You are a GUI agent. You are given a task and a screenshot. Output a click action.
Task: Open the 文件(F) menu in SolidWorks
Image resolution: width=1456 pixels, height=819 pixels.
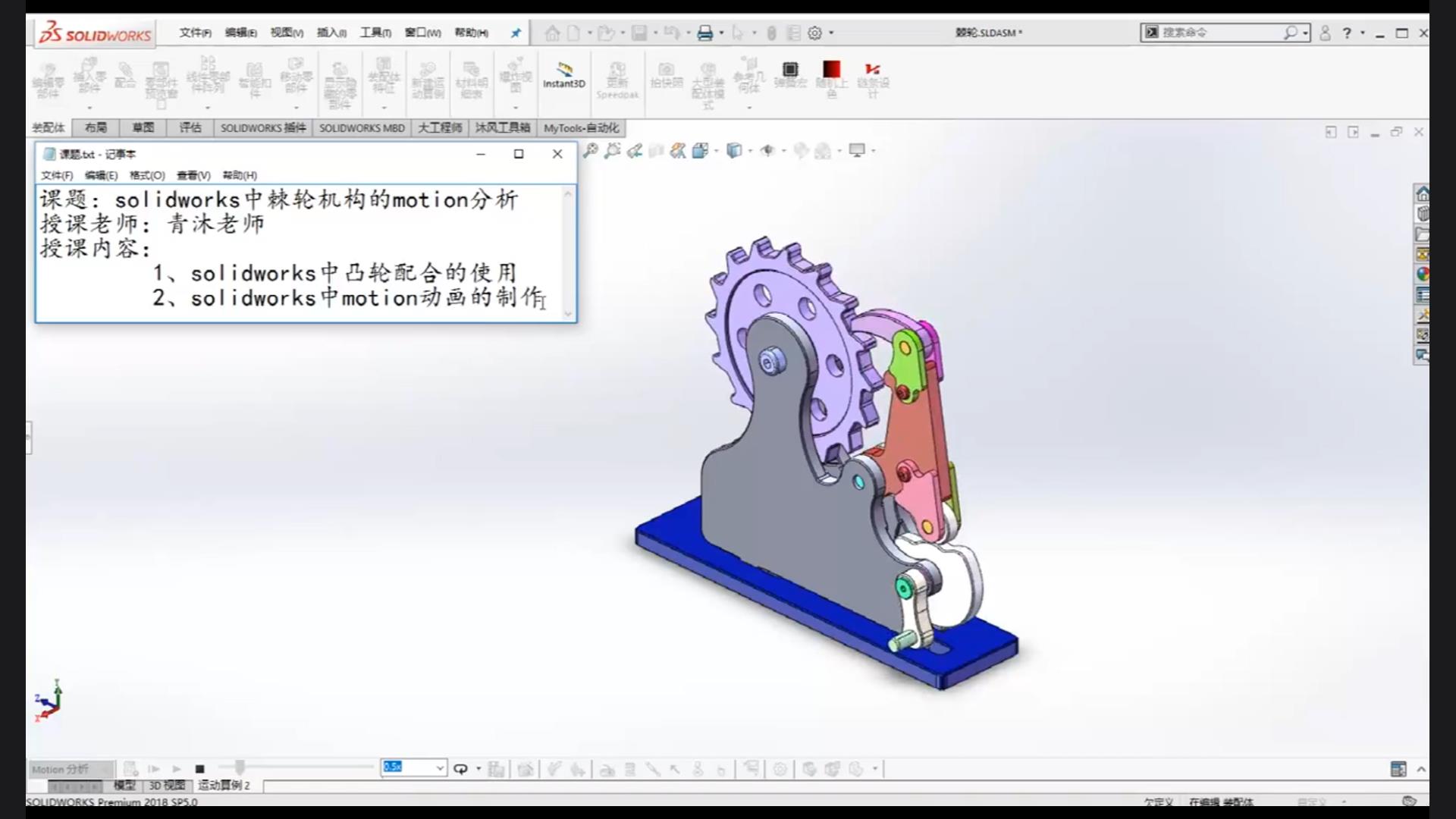tap(196, 33)
